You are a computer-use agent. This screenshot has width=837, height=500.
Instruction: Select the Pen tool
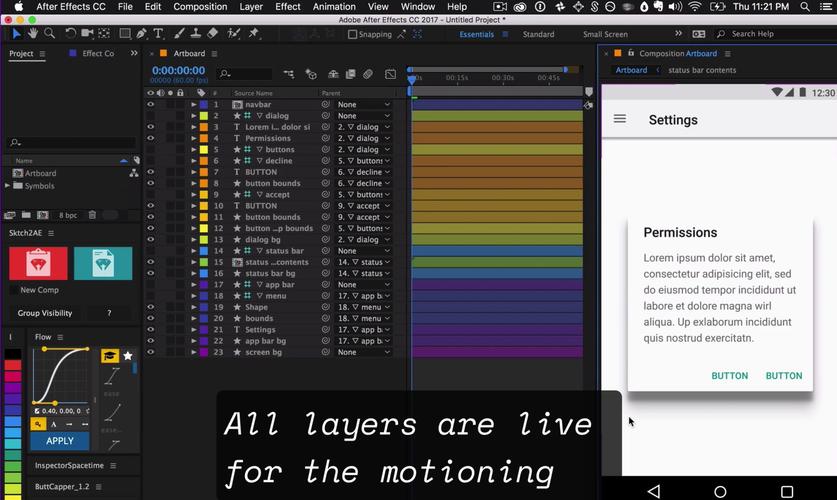(x=141, y=34)
